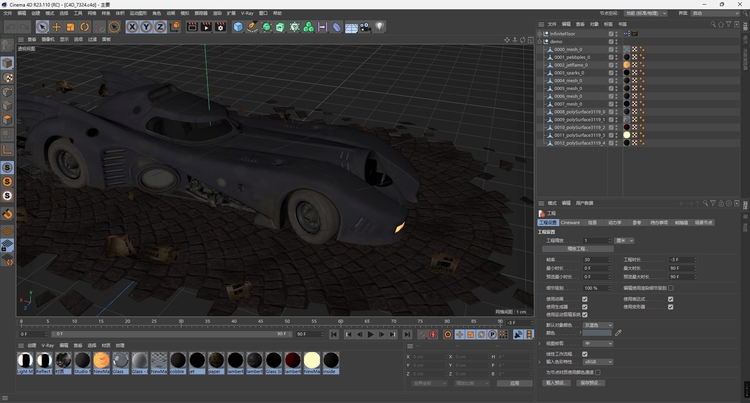Select the 0002_jetflame_0 mesh
This screenshot has height=403, width=750.
point(571,65)
